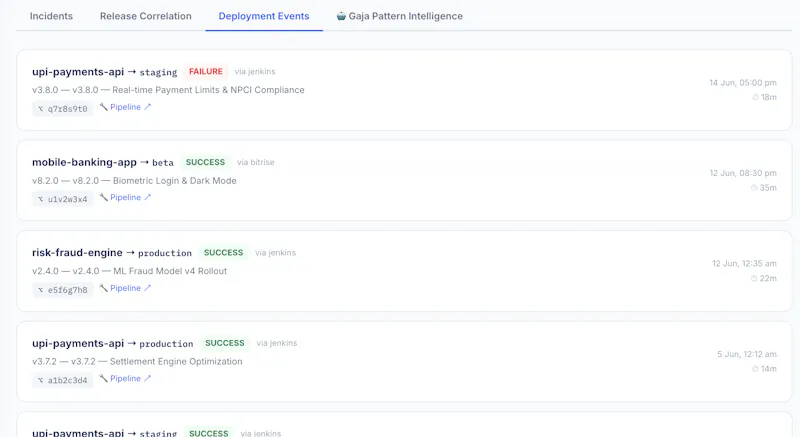800x437 pixels.
Task: Click 'ML Fraud Model v4 Rollout' description
Action: pyautogui.click(x=170, y=271)
